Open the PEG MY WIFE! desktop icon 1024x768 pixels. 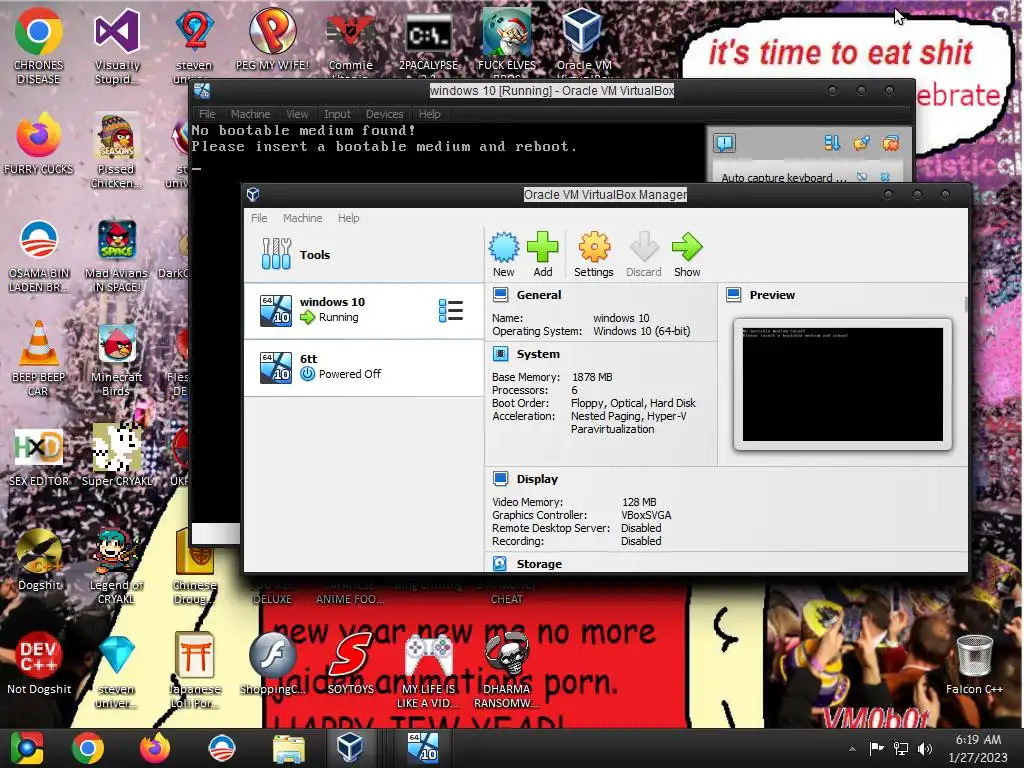click(x=272, y=39)
